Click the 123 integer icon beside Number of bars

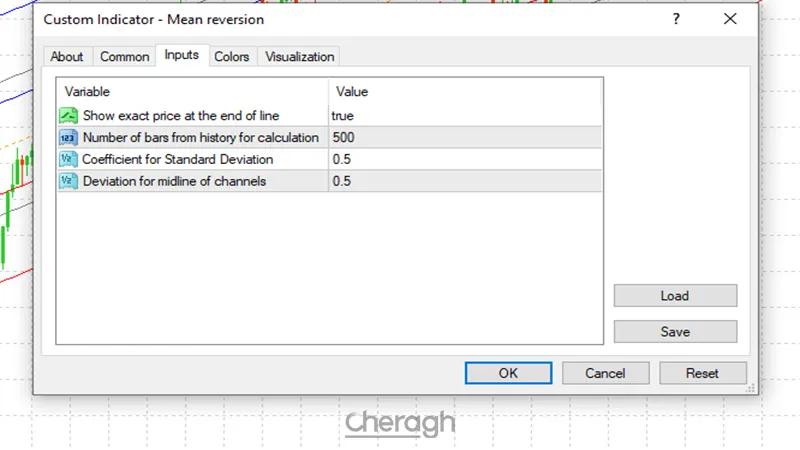click(69, 138)
